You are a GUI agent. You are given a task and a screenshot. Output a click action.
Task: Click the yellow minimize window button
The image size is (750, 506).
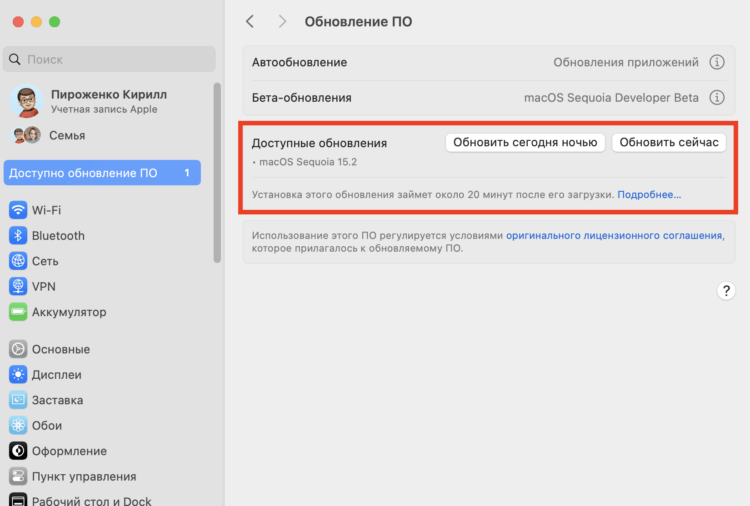(x=36, y=22)
